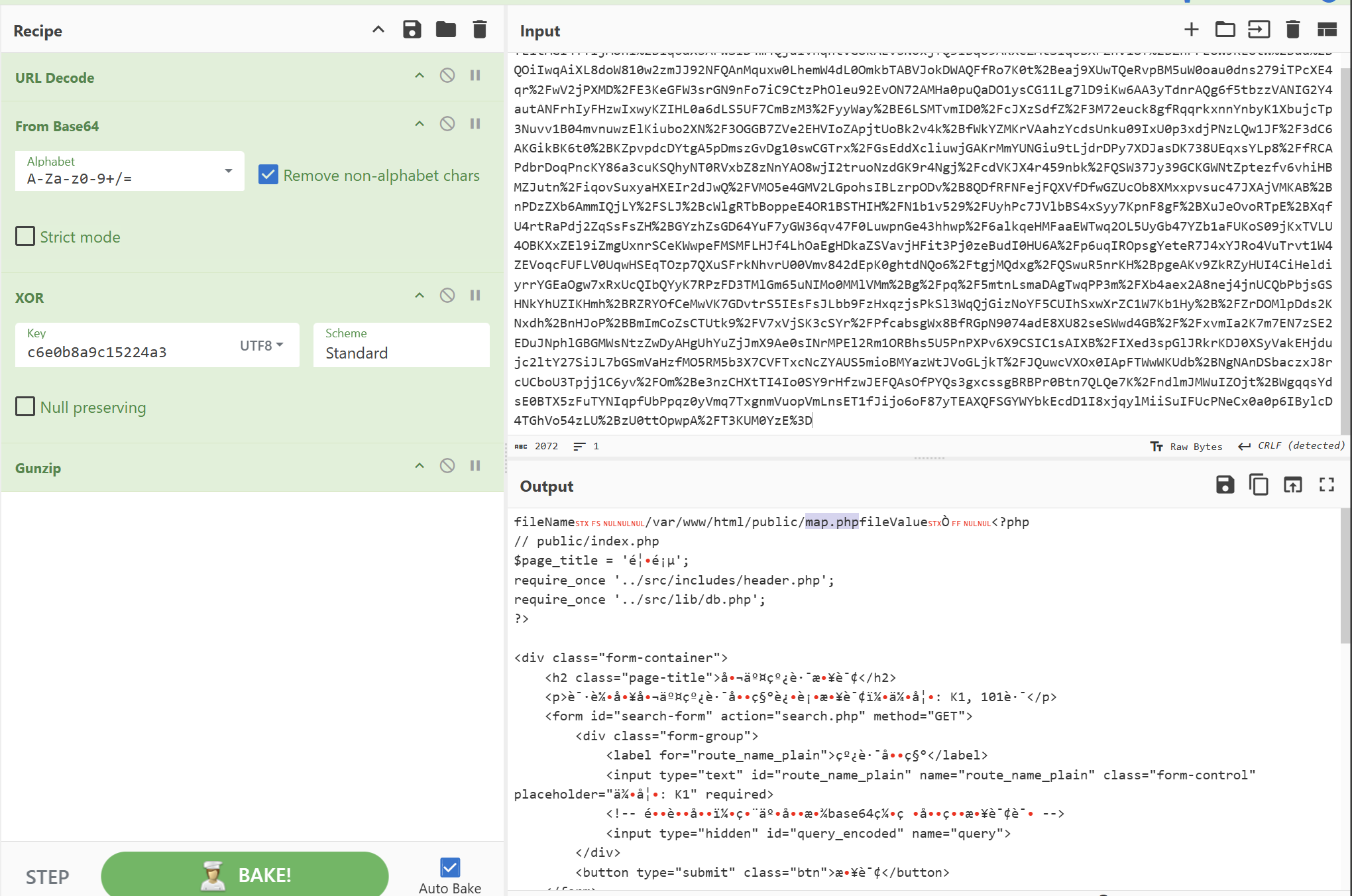This screenshot has height=896, width=1352.
Task: Maximise the output pane
Action: (1326, 484)
